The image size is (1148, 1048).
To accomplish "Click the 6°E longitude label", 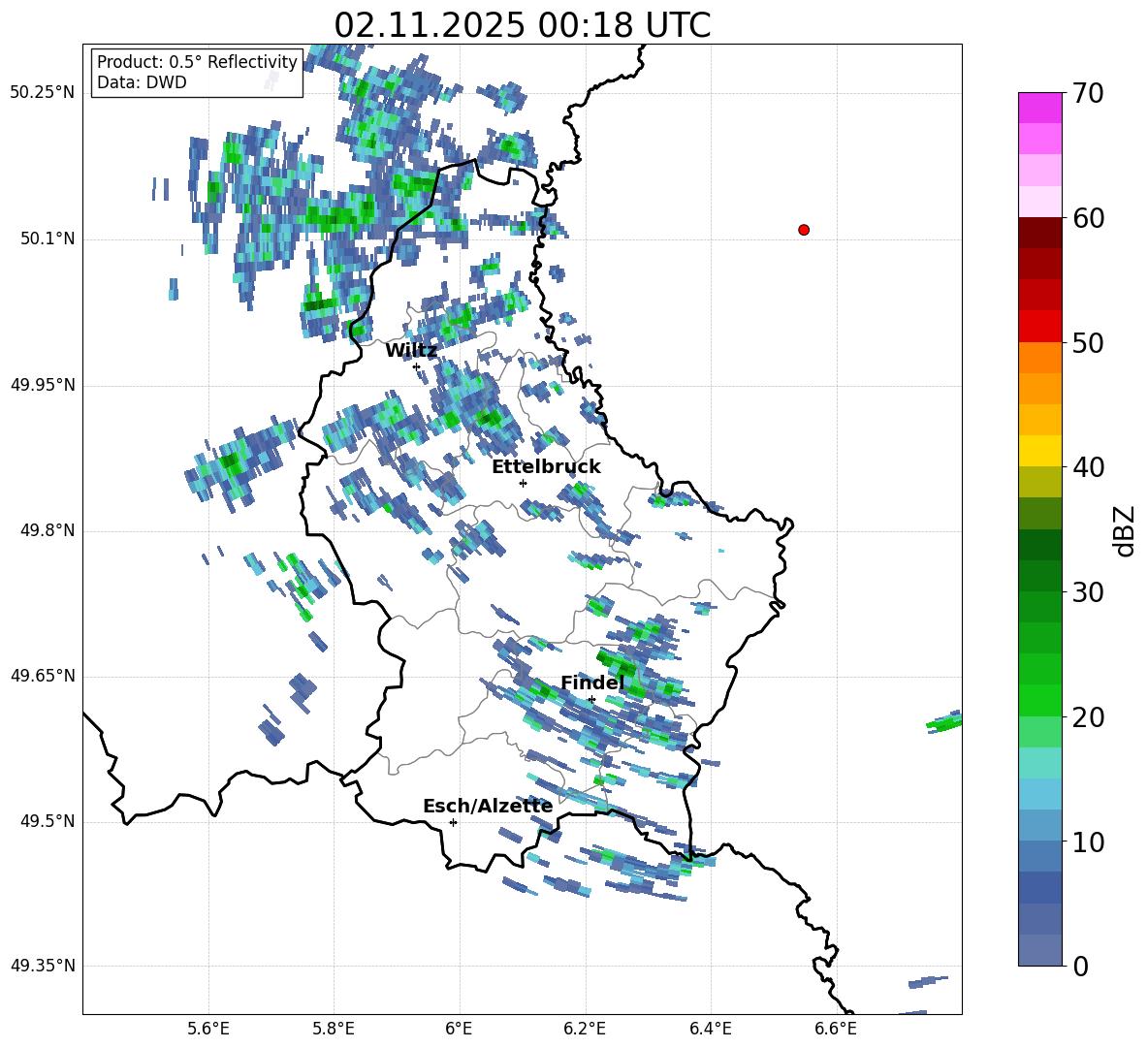I will (x=459, y=1029).
